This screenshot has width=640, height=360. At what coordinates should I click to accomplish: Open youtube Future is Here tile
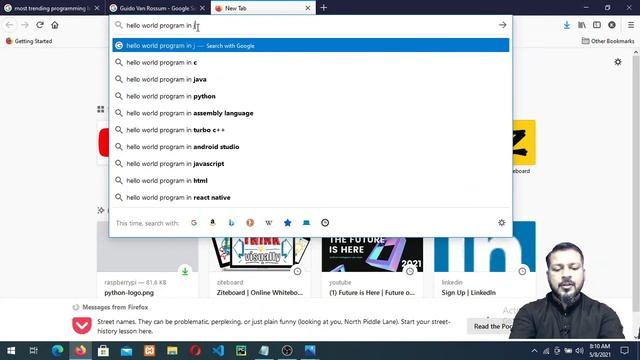tap(372, 267)
